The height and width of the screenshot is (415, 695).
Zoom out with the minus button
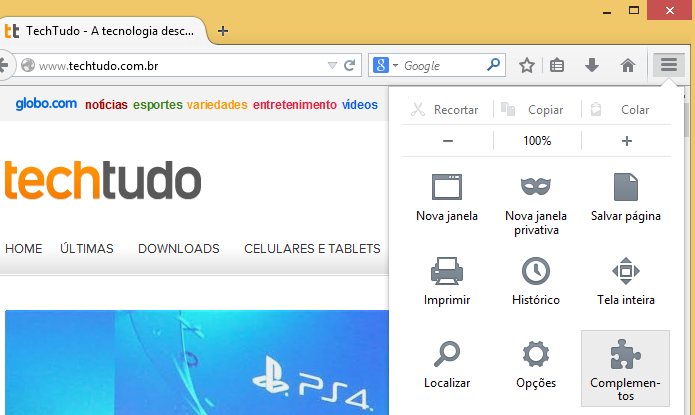(448, 141)
